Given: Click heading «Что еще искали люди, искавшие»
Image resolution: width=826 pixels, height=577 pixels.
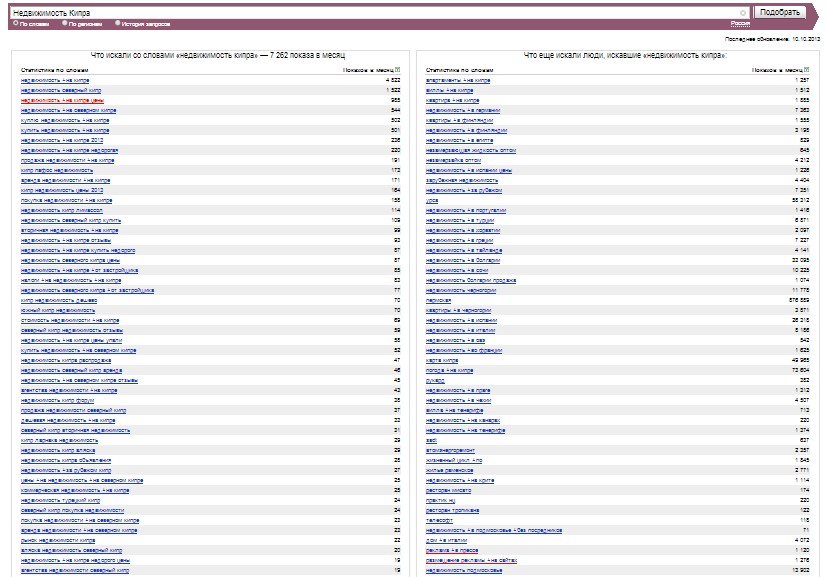Looking at the screenshot, I should (625, 55).
